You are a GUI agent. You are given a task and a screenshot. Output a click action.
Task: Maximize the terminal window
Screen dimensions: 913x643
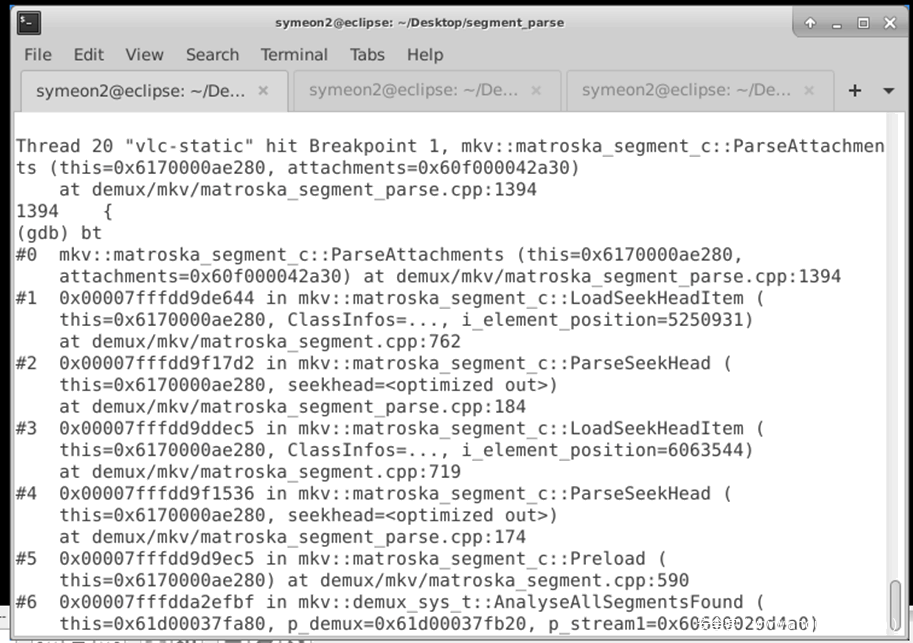pyautogui.click(x=862, y=22)
